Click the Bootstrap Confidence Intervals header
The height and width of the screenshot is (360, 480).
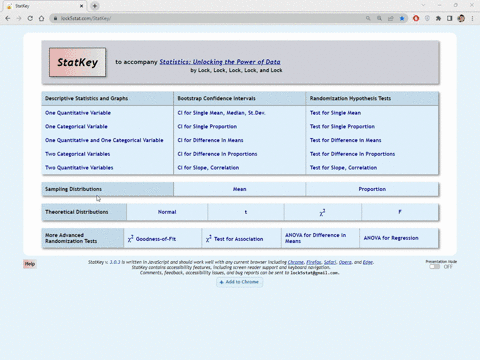pos(216,98)
